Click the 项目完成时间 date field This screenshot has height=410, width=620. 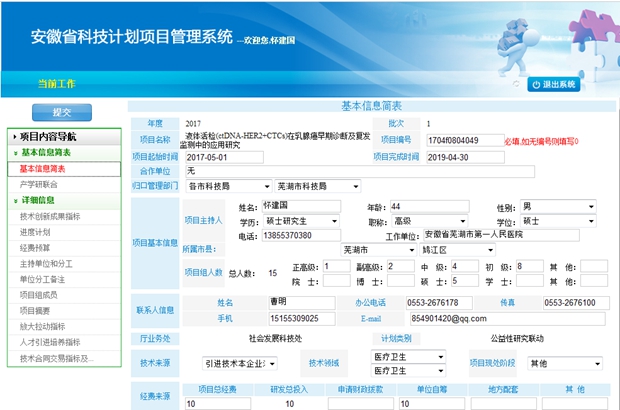(x=465, y=157)
